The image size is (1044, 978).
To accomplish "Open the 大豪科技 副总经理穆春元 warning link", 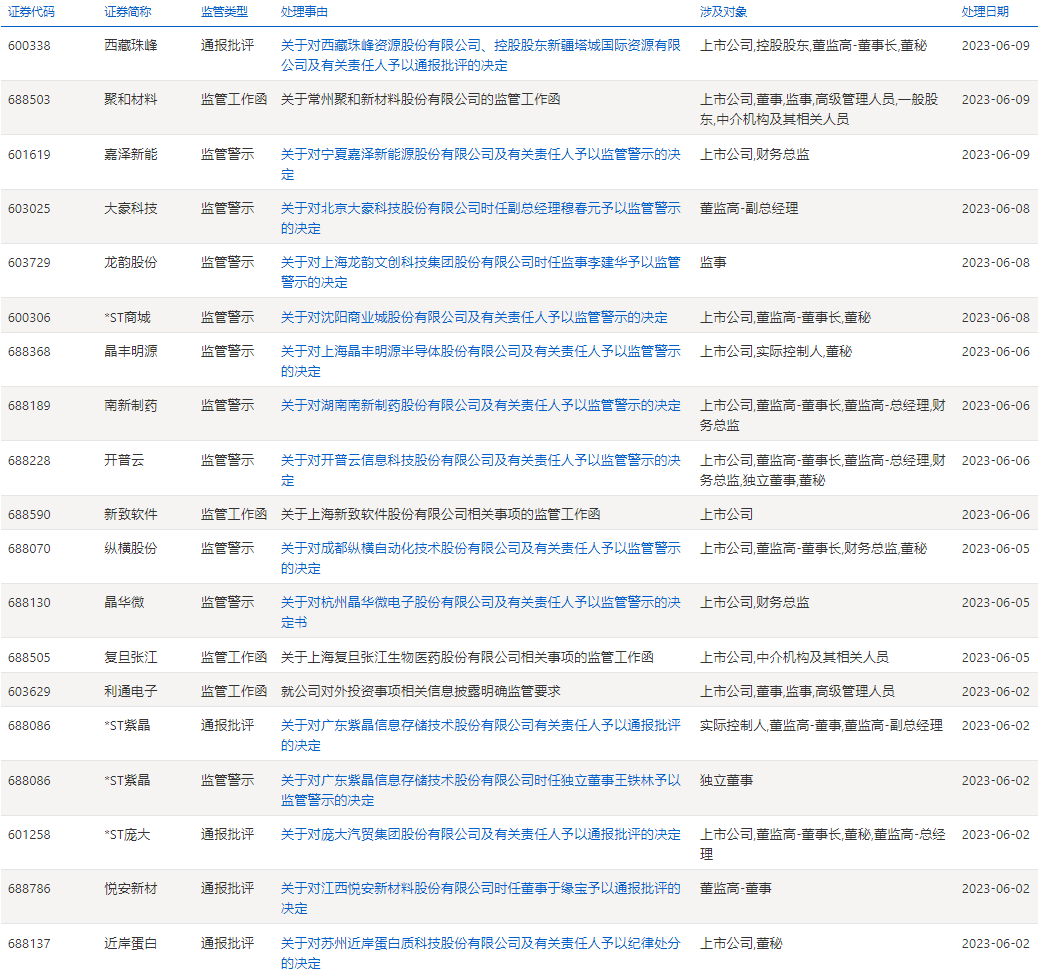I will pyautogui.click(x=480, y=218).
